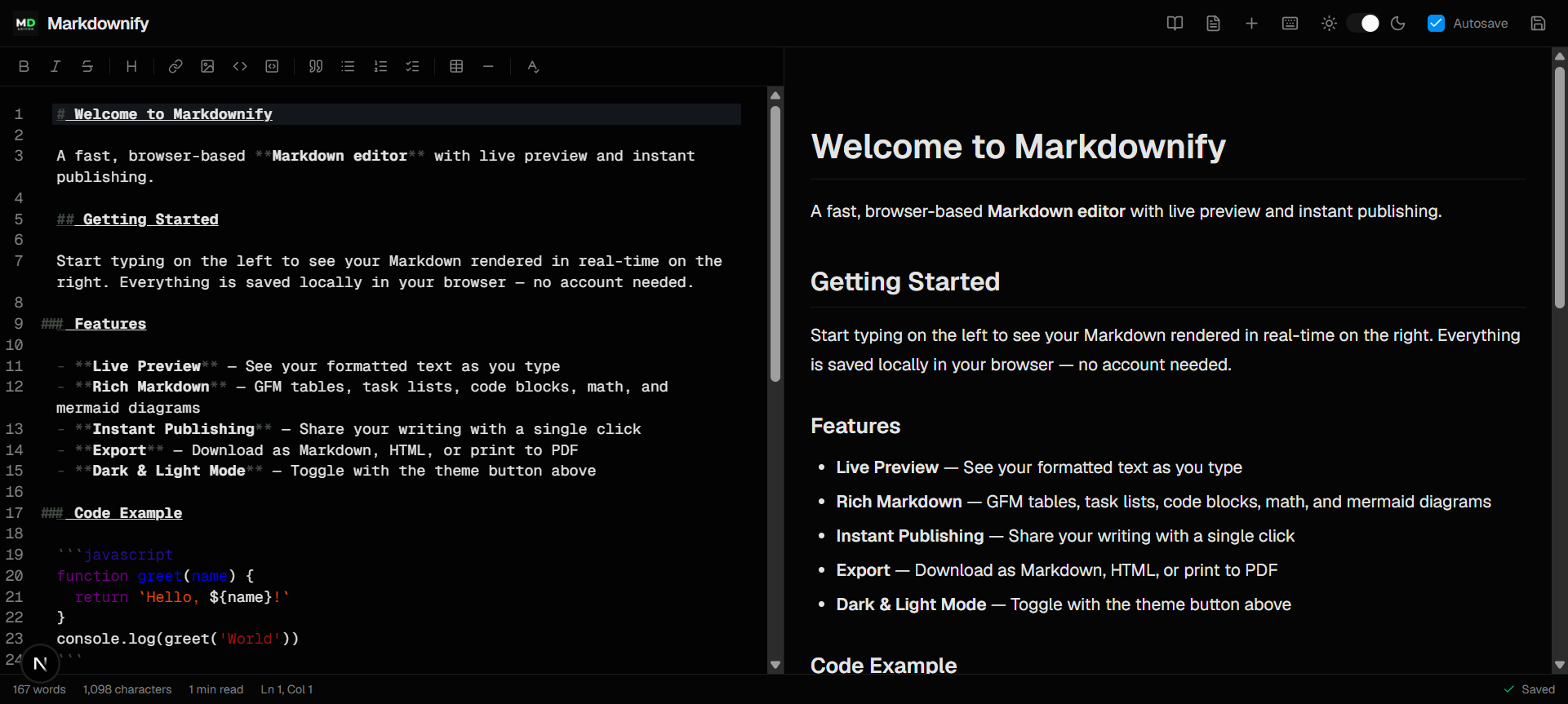Click line number 14 in the gutter
This screenshot has width=1568, height=704.
point(15,450)
